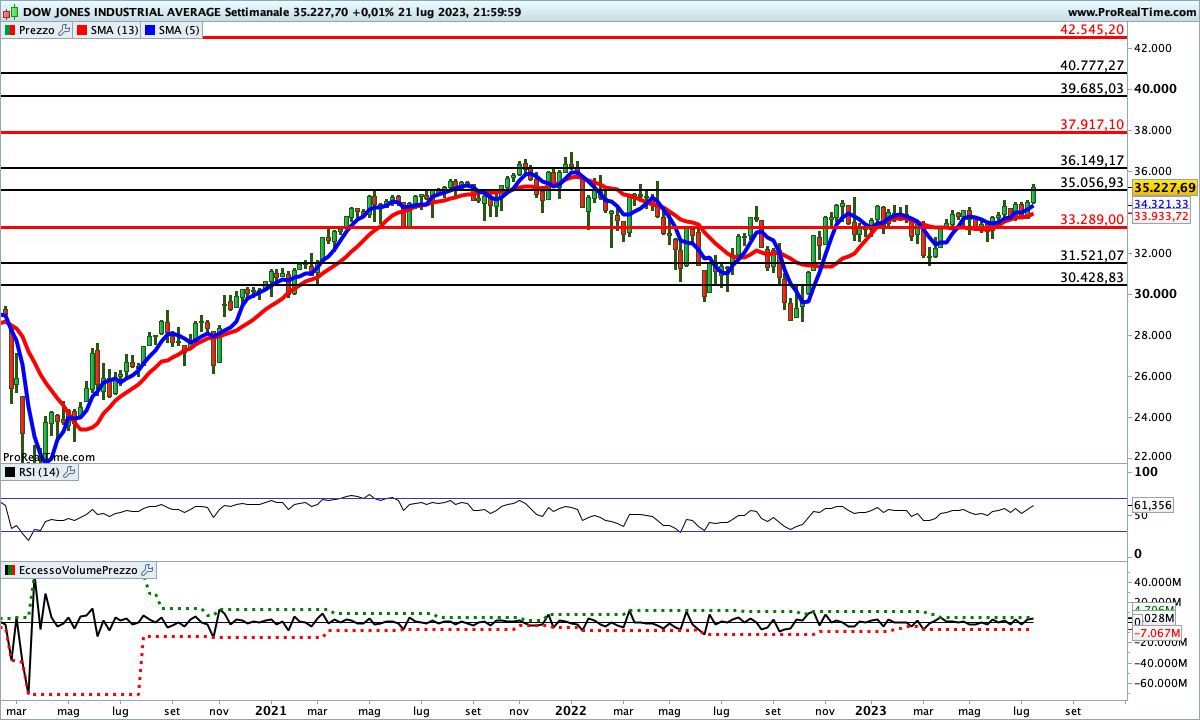Image resolution: width=1200 pixels, height=720 pixels.
Task: Select the 42.545,20 resistance level label
Action: (x=1092, y=29)
